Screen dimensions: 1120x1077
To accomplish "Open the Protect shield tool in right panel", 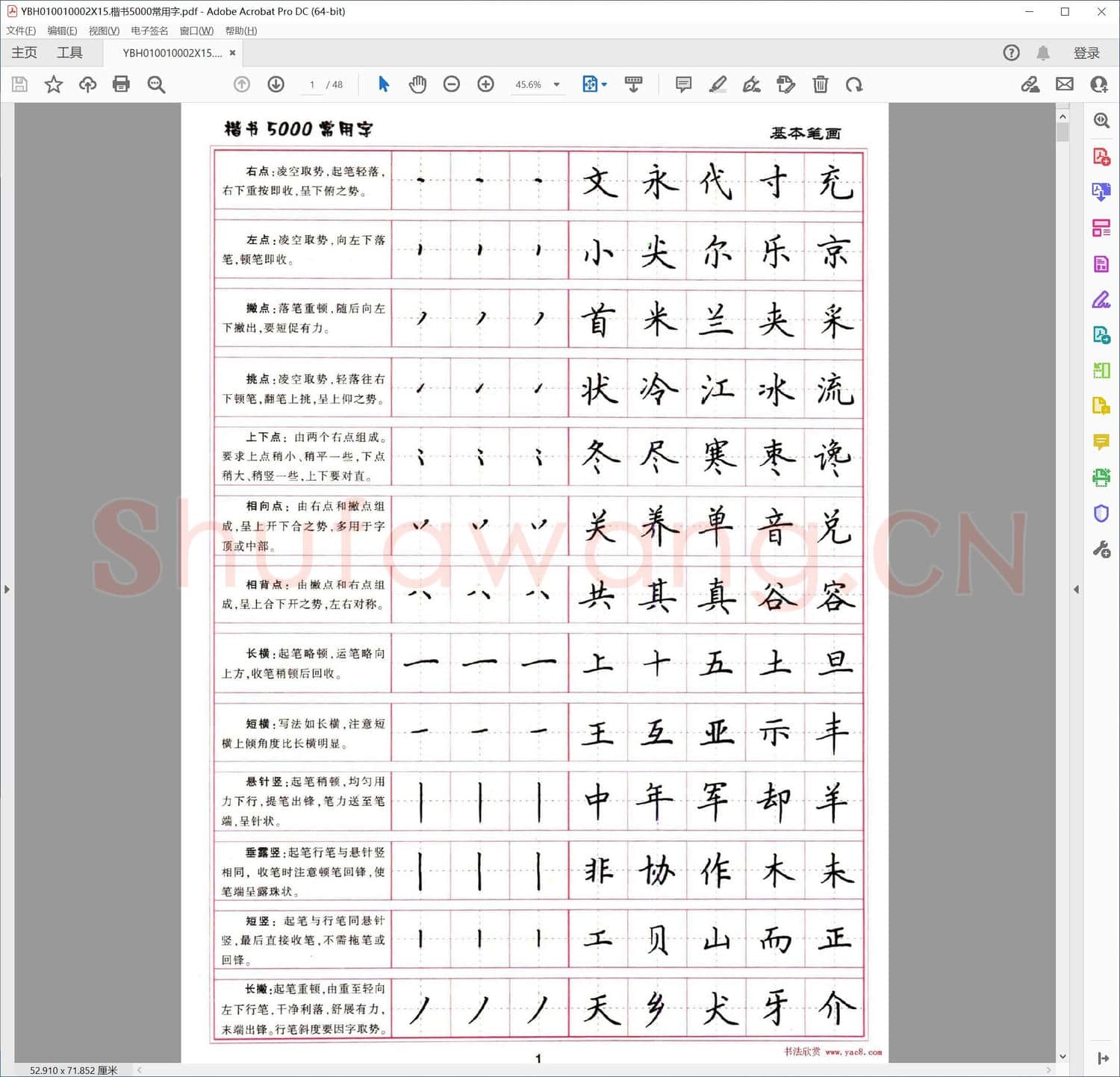I will pos(1101,513).
